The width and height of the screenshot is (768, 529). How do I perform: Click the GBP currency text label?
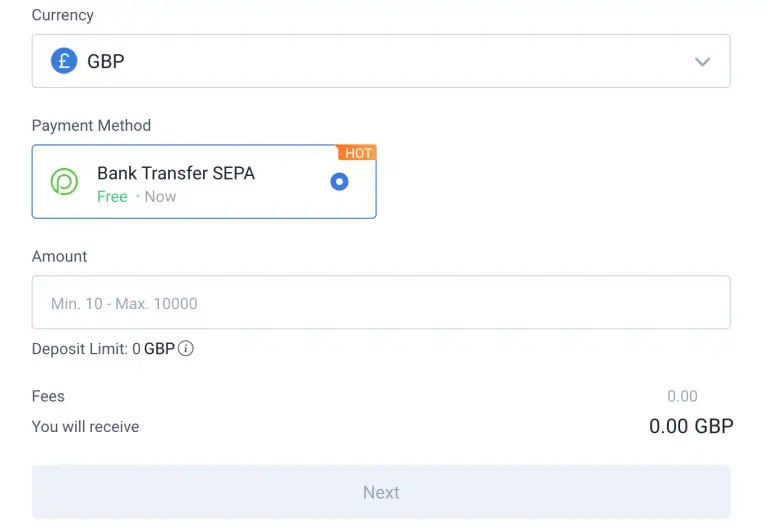coord(106,61)
